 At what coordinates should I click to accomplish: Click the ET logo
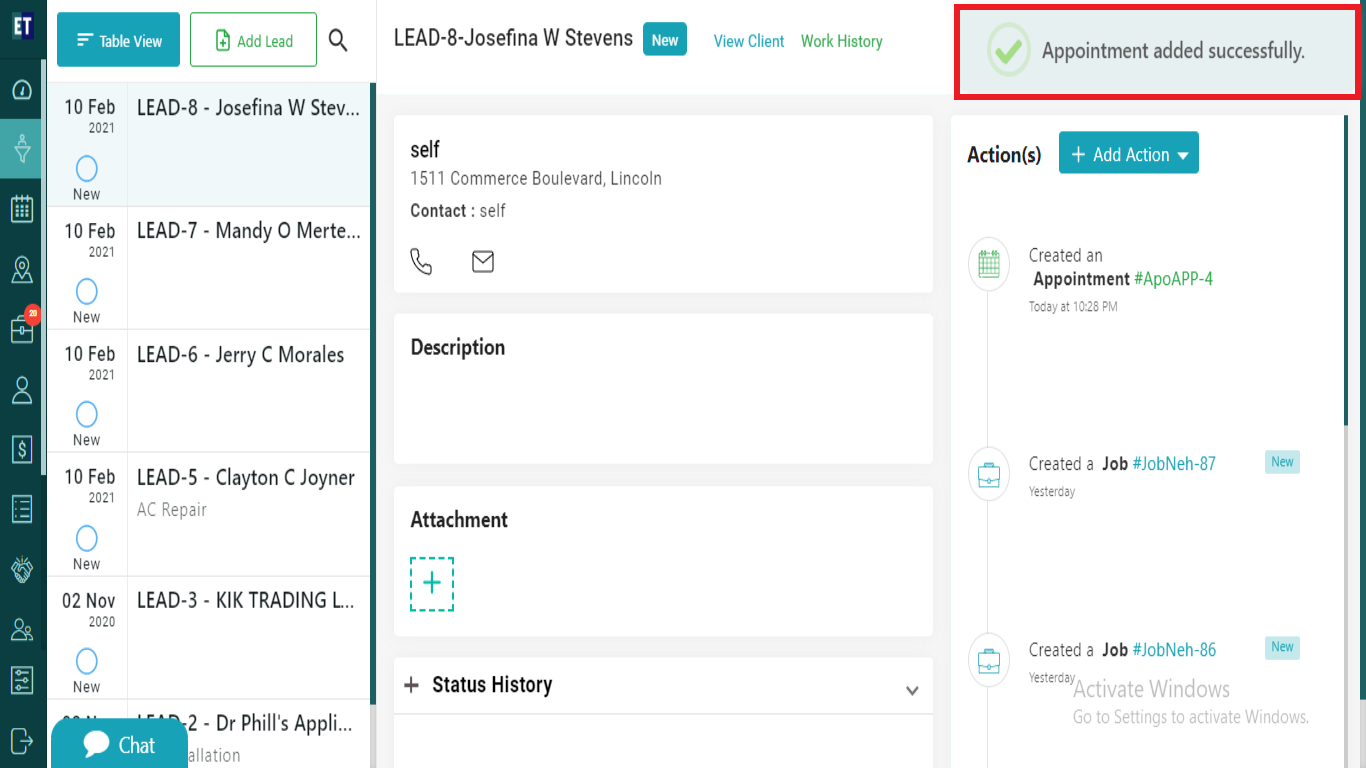pyautogui.click(x=22, y=27)
